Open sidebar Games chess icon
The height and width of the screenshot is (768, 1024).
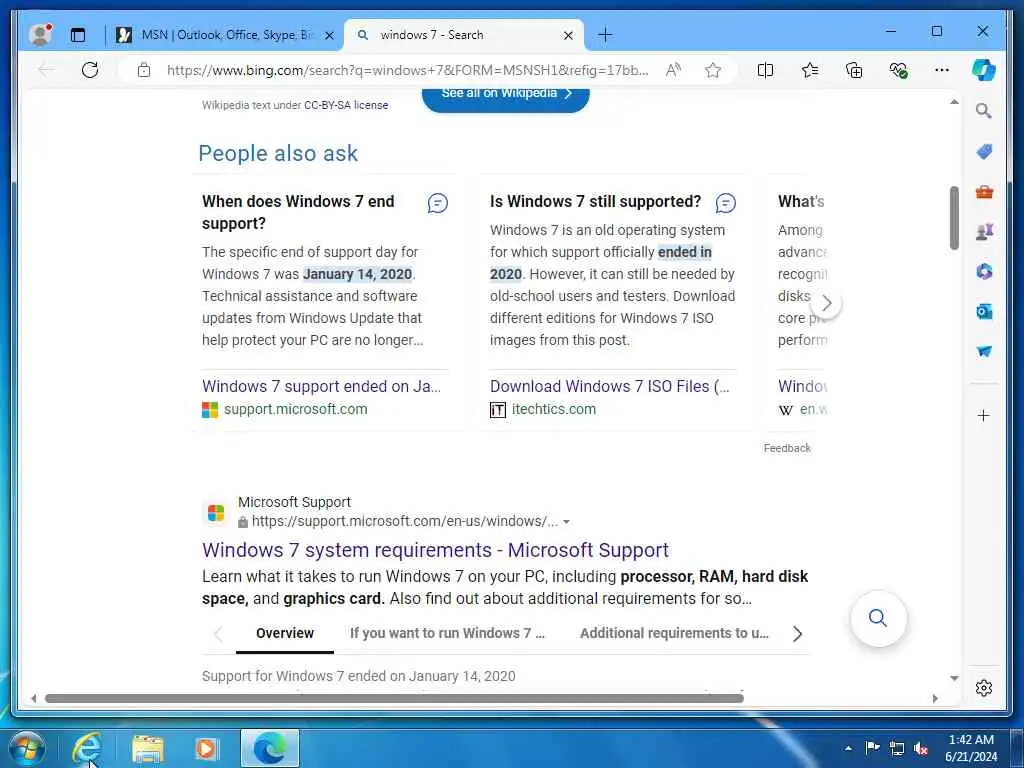click(x=984, y=231)
